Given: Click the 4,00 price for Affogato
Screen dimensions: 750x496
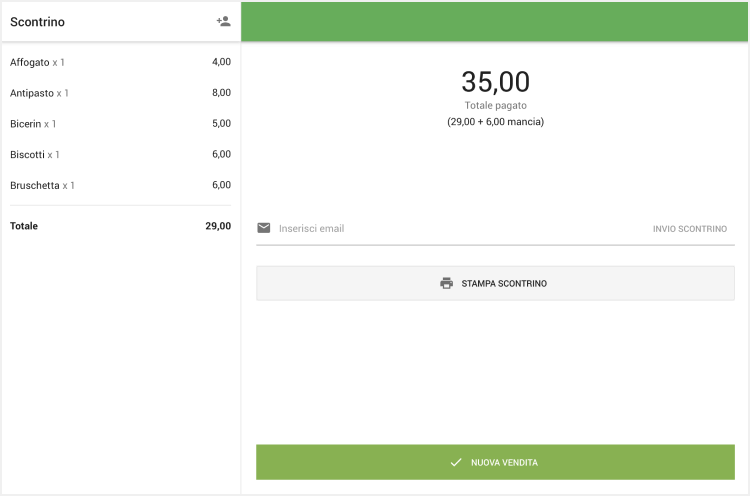Looking at the screenshot, I should click(221, 62).
